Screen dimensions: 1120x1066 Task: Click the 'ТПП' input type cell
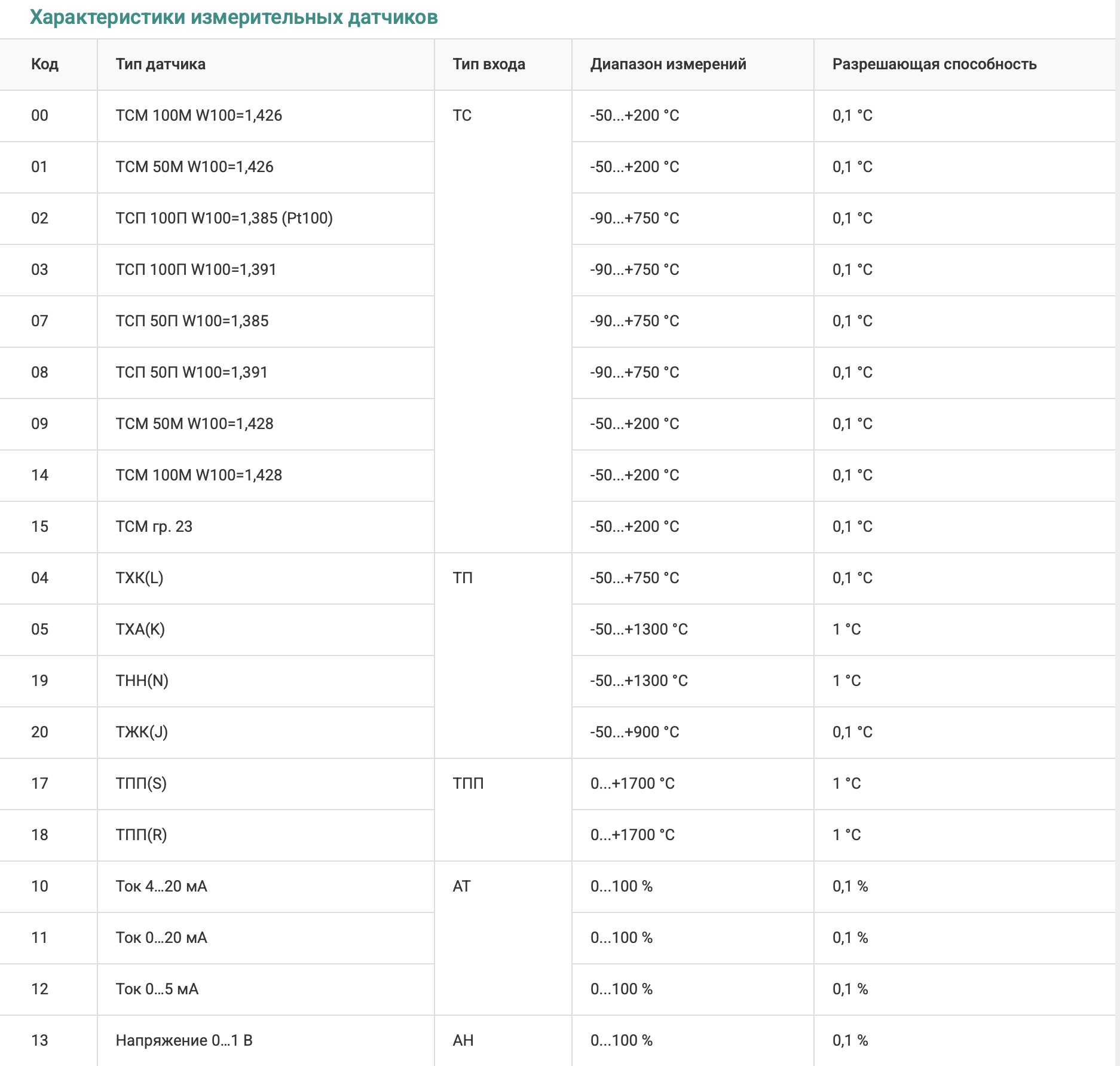[x=468, y=783]
